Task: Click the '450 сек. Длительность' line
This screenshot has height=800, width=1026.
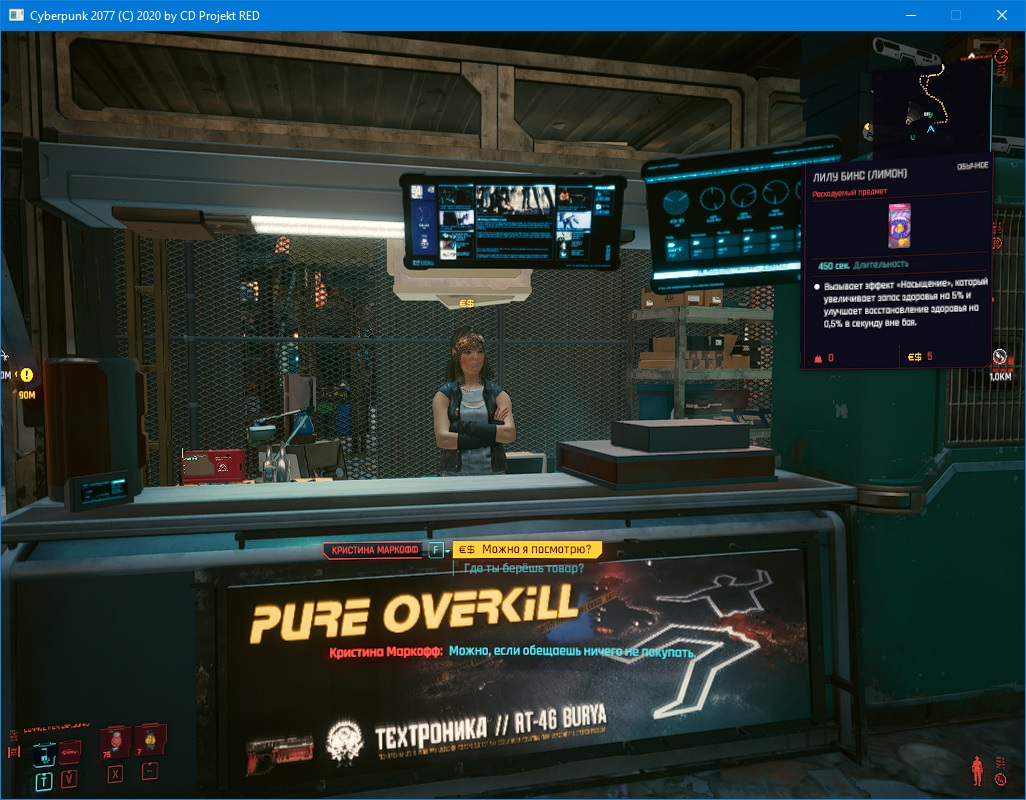Action: (863, 265)
